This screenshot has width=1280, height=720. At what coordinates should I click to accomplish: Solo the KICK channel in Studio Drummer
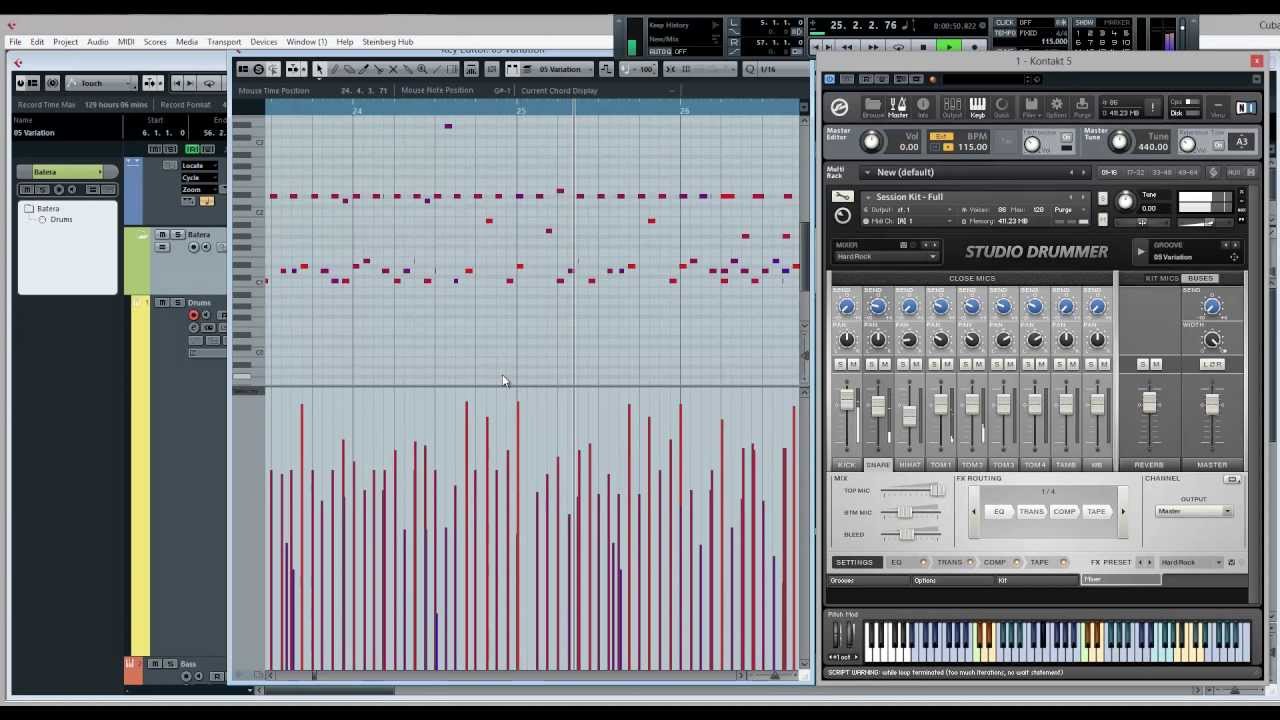pos(840,364)
